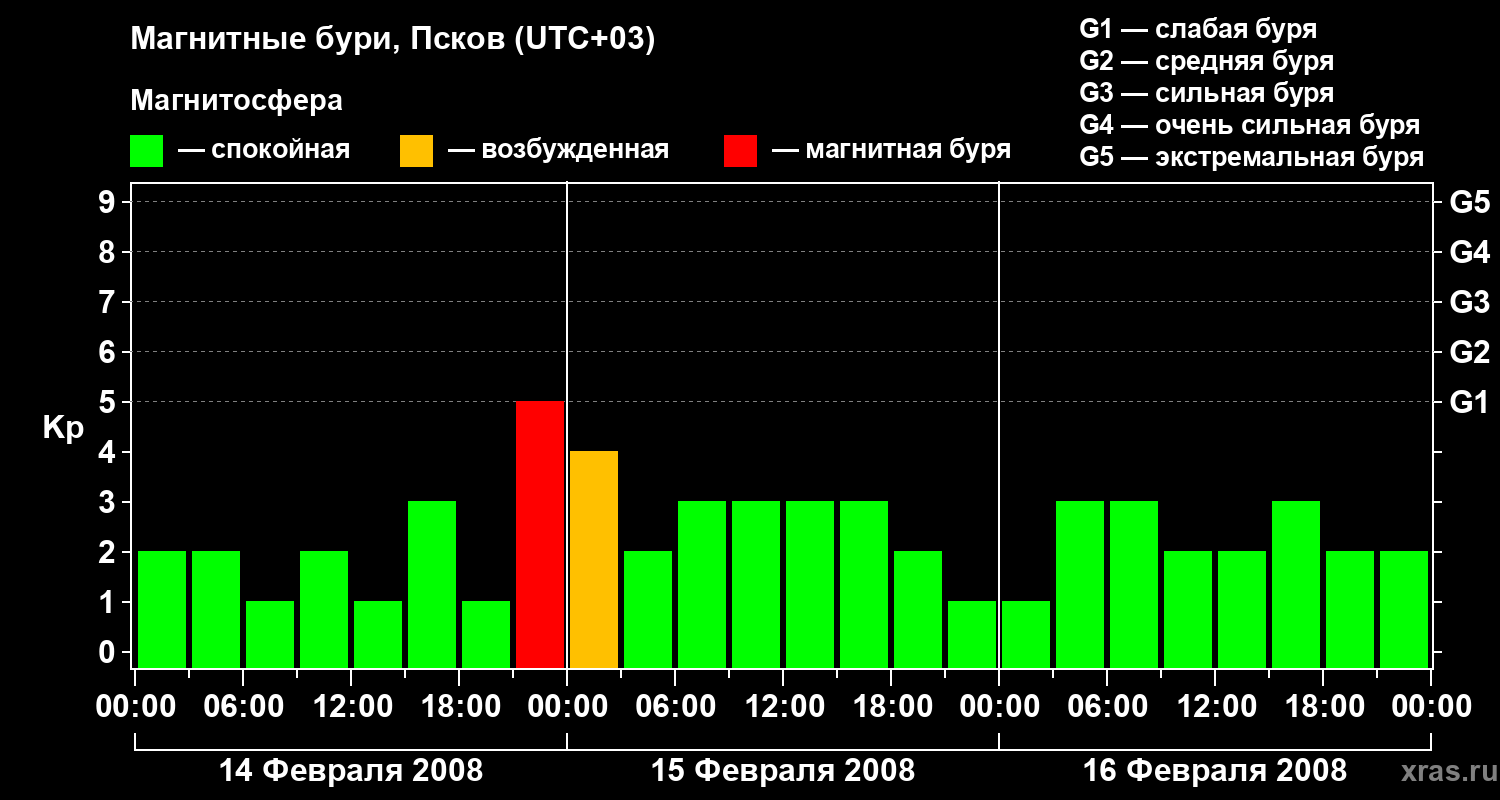Click the 'возбужденная' legend text
1500x800 pixels.
(575, 151)
